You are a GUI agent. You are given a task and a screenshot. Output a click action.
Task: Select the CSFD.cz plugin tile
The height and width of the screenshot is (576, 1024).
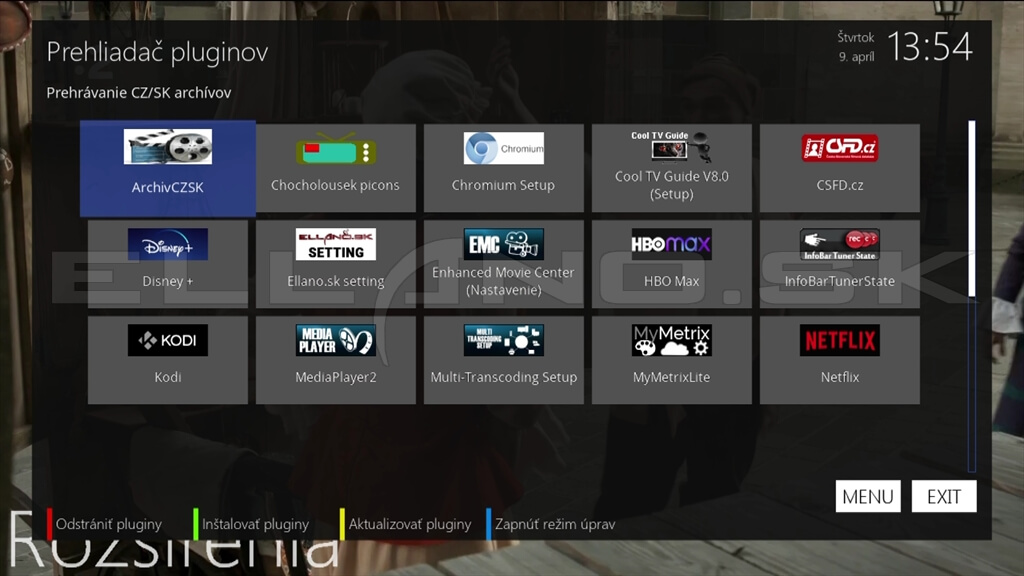pos(839,168)
